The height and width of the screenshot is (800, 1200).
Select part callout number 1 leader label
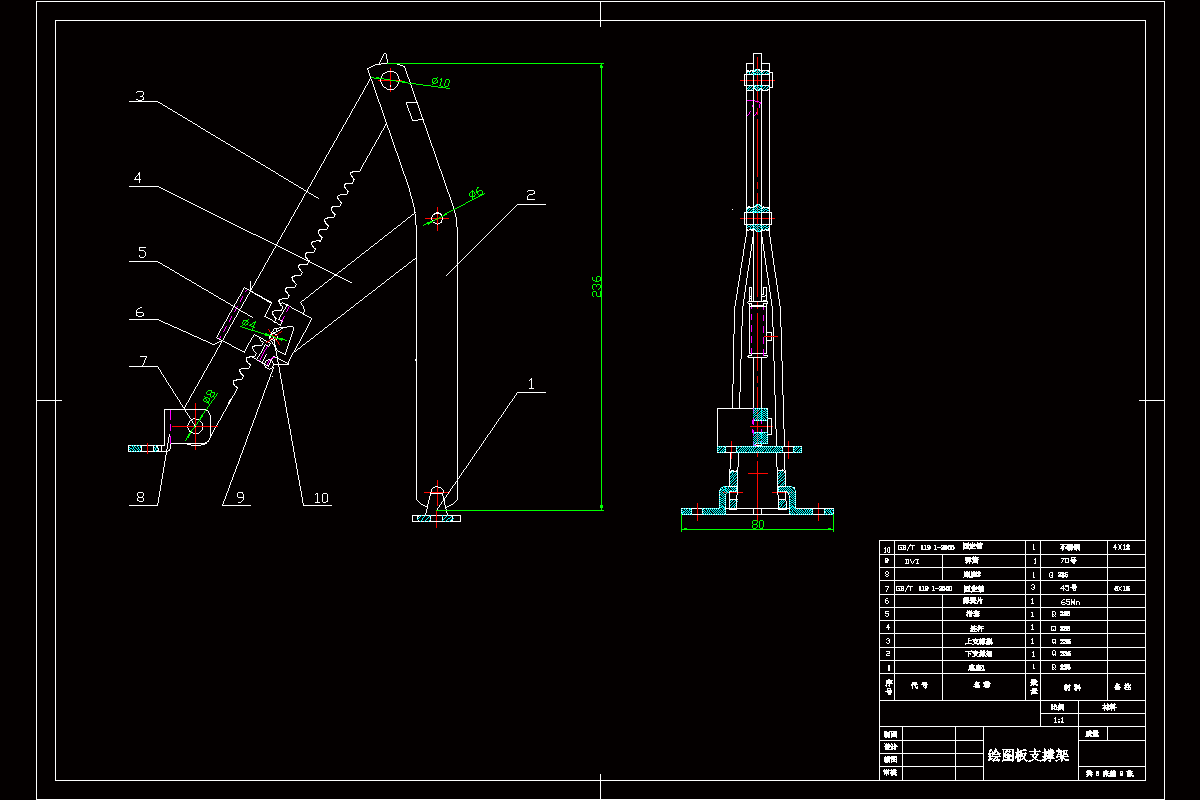532,383
